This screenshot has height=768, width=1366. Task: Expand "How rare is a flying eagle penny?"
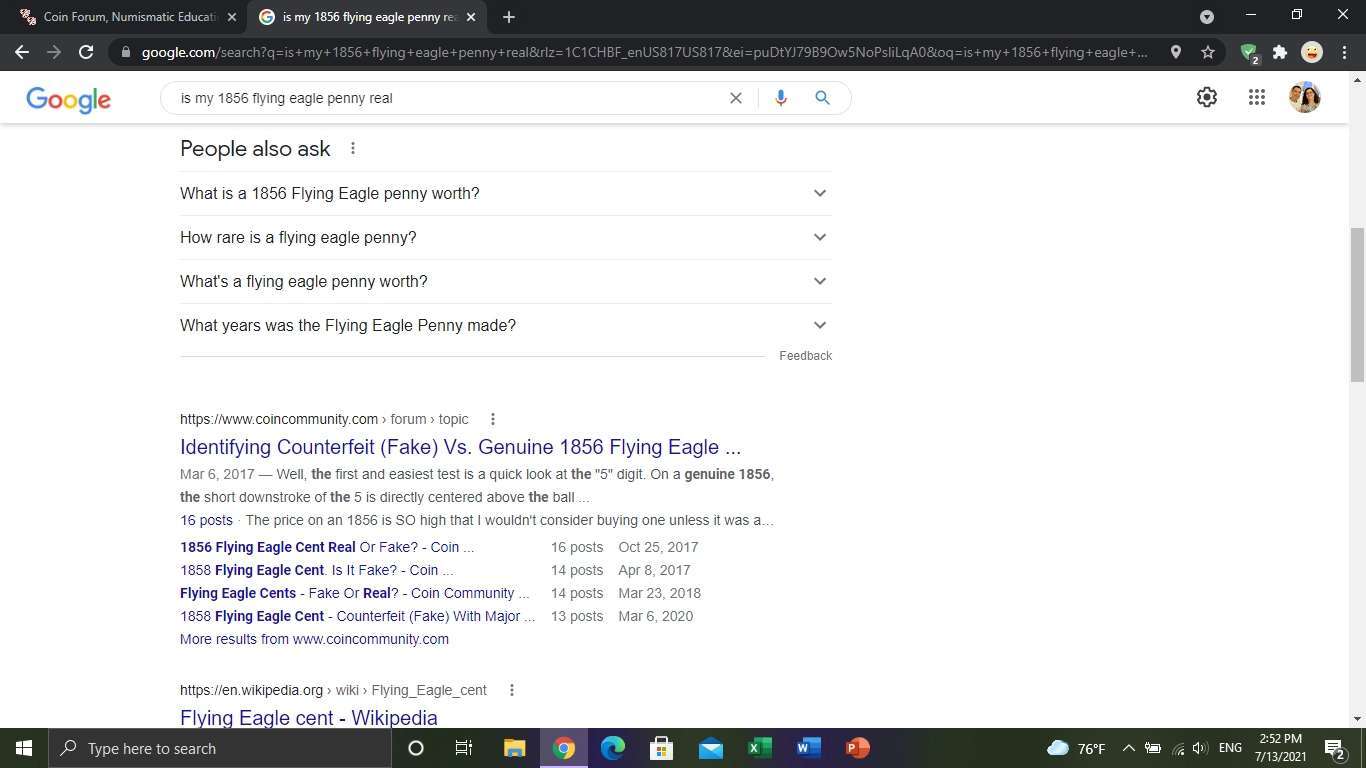(x=505, y=237)
